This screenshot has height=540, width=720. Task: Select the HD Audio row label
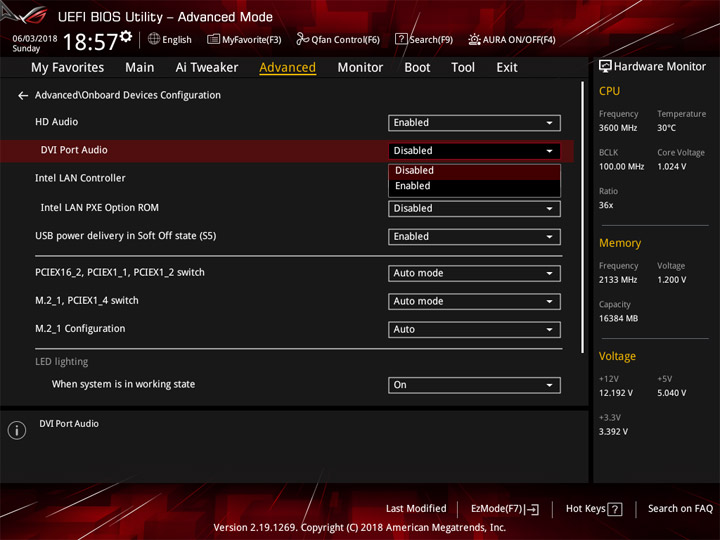[56, 122]
